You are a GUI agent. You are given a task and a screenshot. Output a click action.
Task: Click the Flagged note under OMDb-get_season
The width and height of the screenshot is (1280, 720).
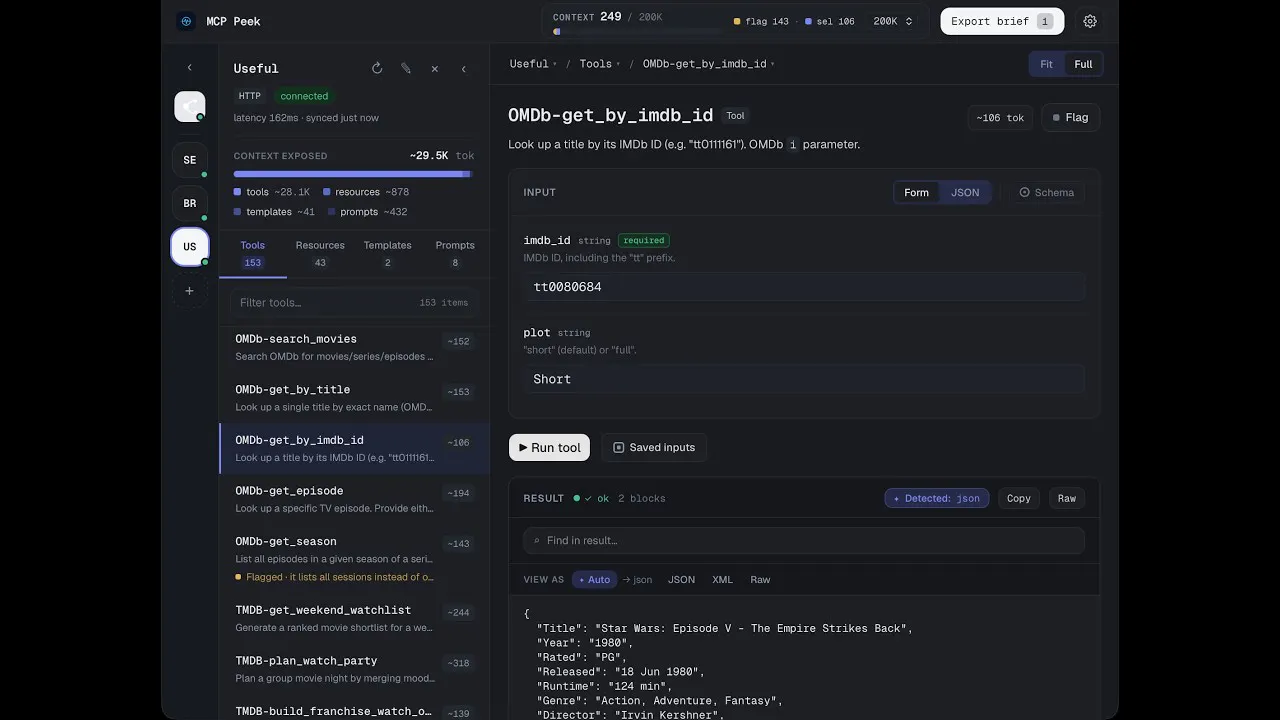pyautogui.click(x=334, y=577)
